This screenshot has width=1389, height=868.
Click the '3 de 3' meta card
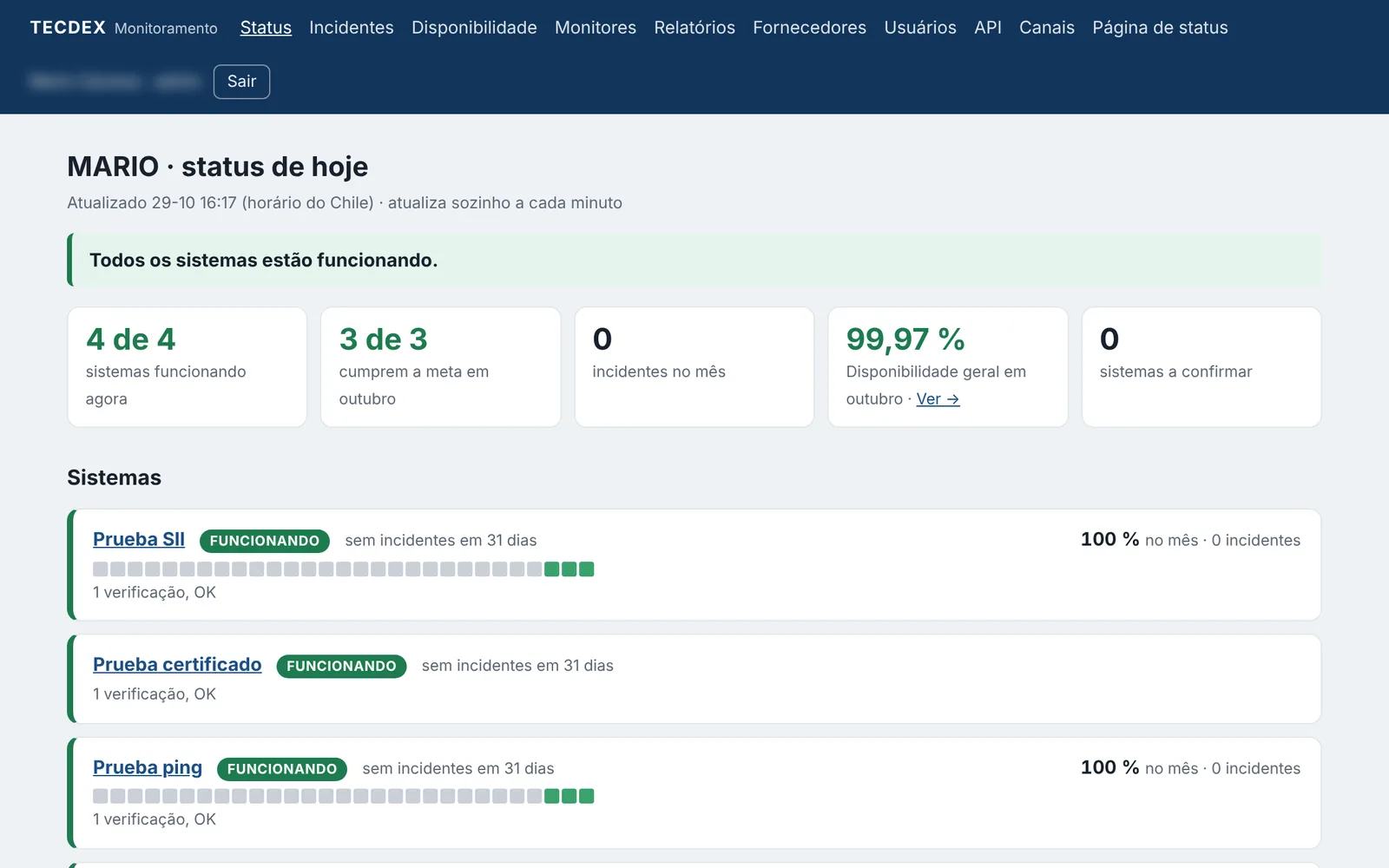pyautogui.click(x=441, y=367)
